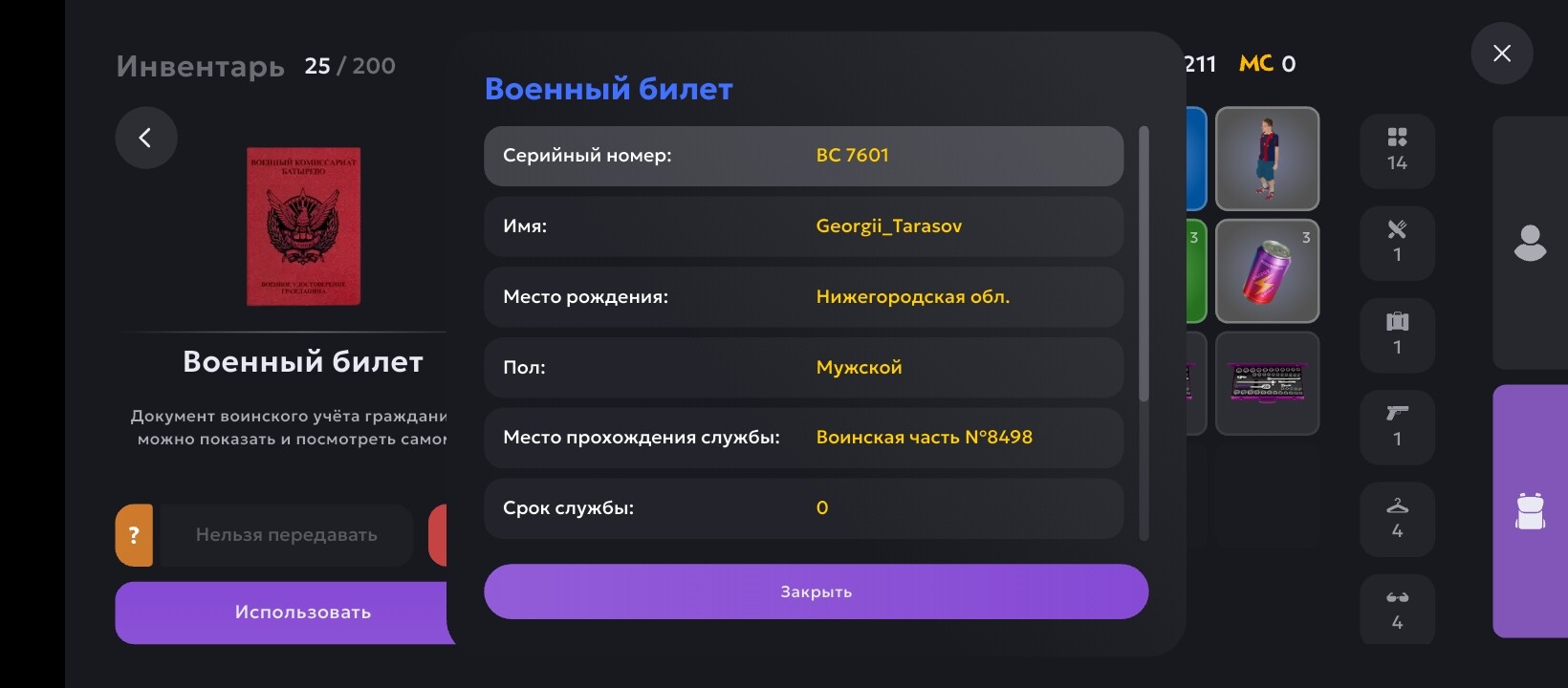Click the military ID scrollbar
Image resolution: width=1568 pixels, height=688 pixels.
coord(1143,264)
